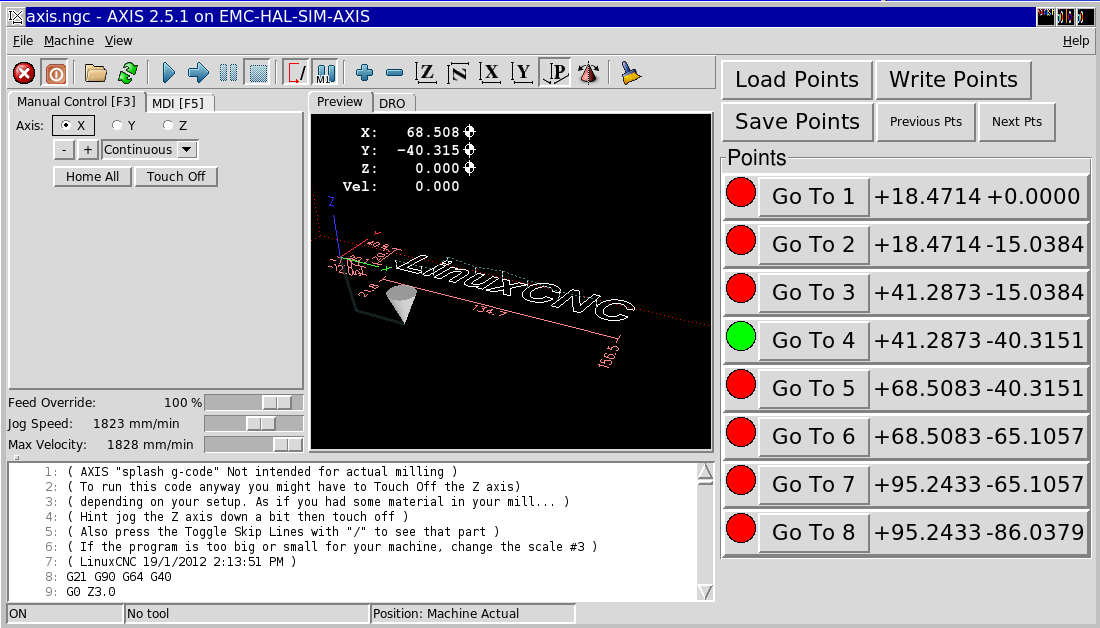Open a G-code file with the folder icon
Image resolution: width=1100 pixels, height=628 pixels.
click(x=95, y=73)
